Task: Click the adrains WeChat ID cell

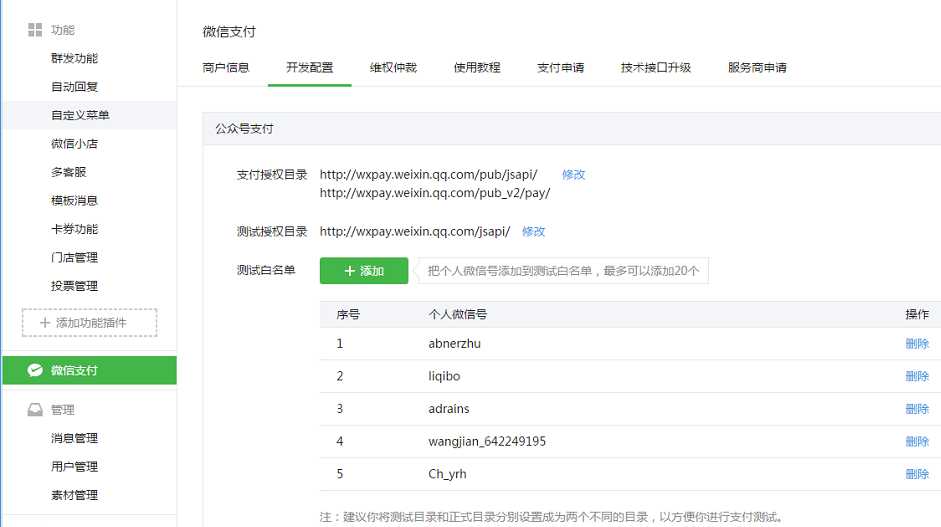Action: tap(449, 409)
